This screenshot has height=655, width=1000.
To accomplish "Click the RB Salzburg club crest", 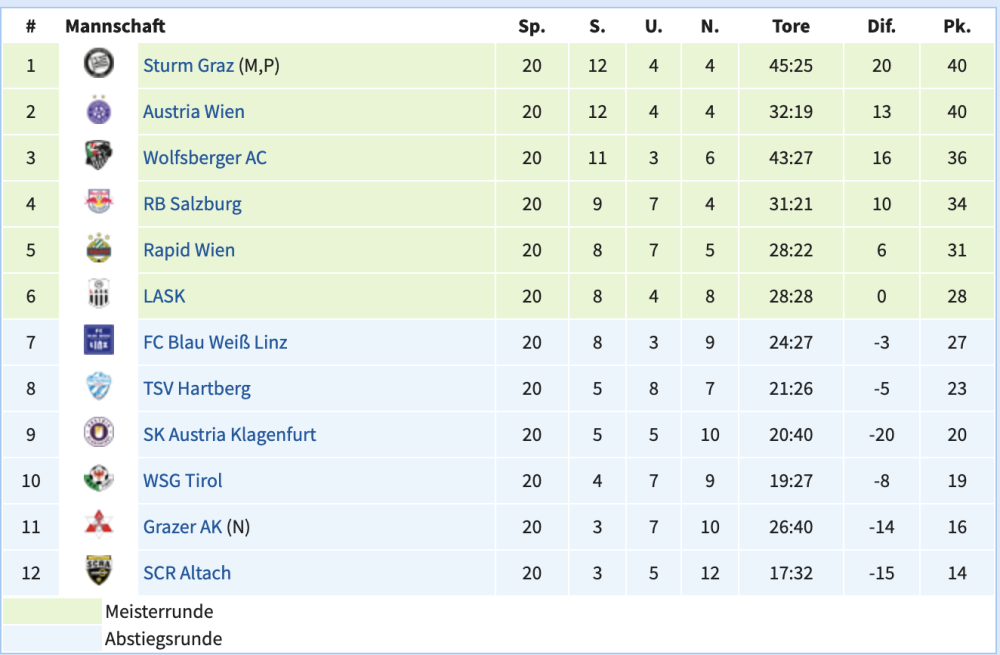I will [x=98, y=203].
